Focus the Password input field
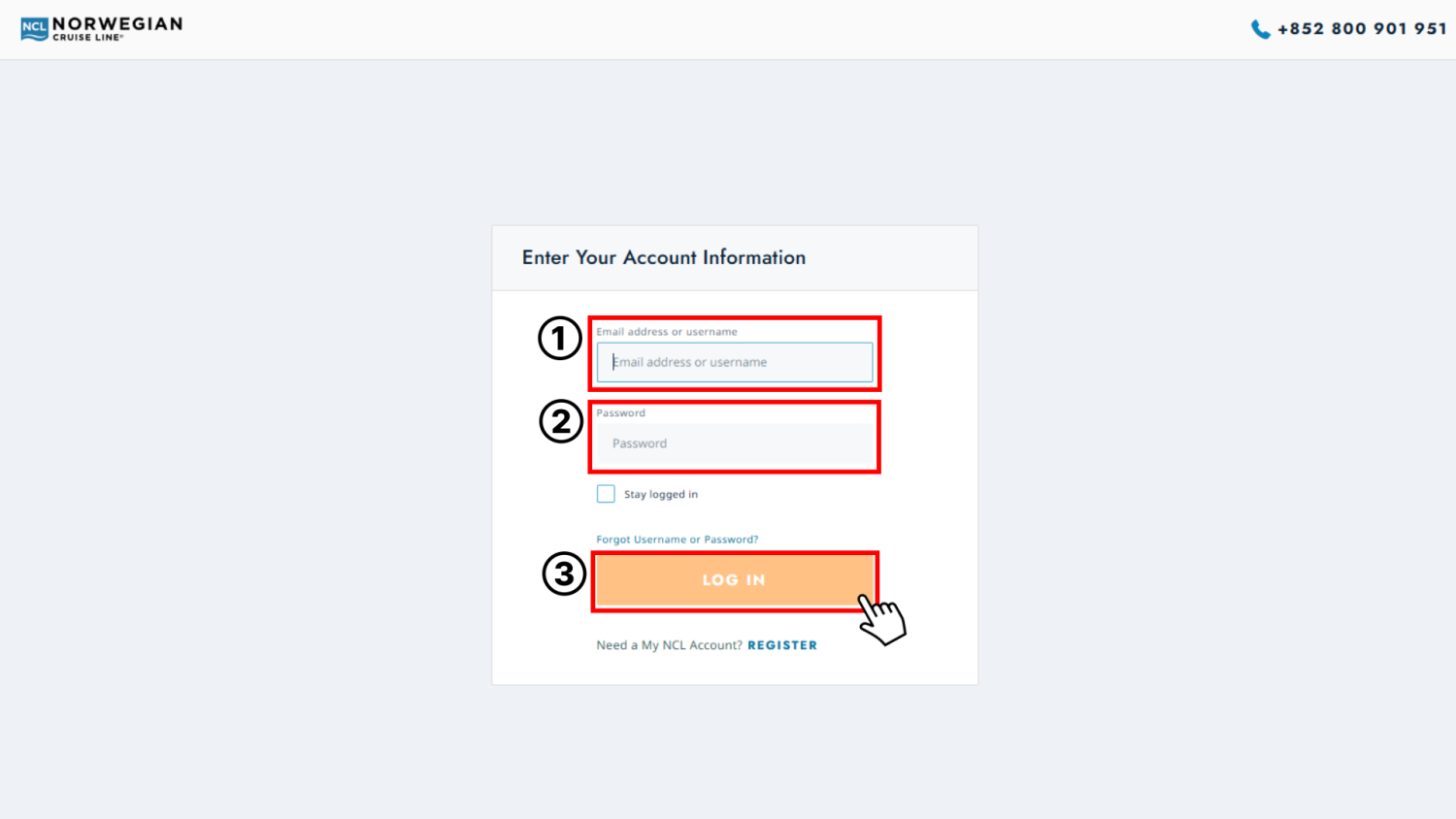 point(735,443)
